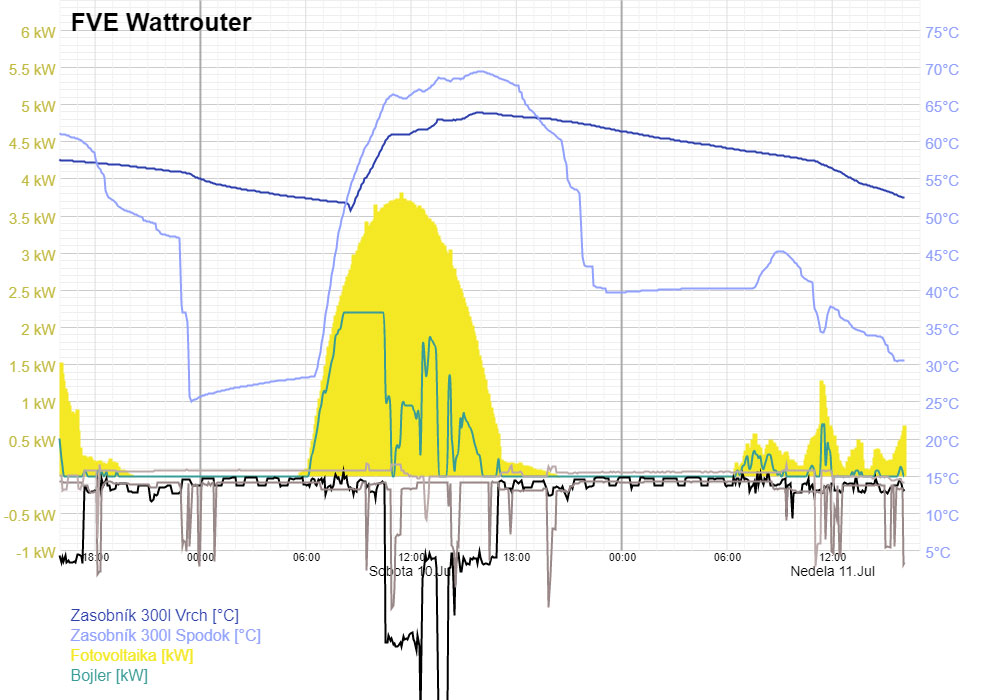Click the '-1 kW' axis label
The height and width of the screenshot is (700, 1000).
pos(36,552)
